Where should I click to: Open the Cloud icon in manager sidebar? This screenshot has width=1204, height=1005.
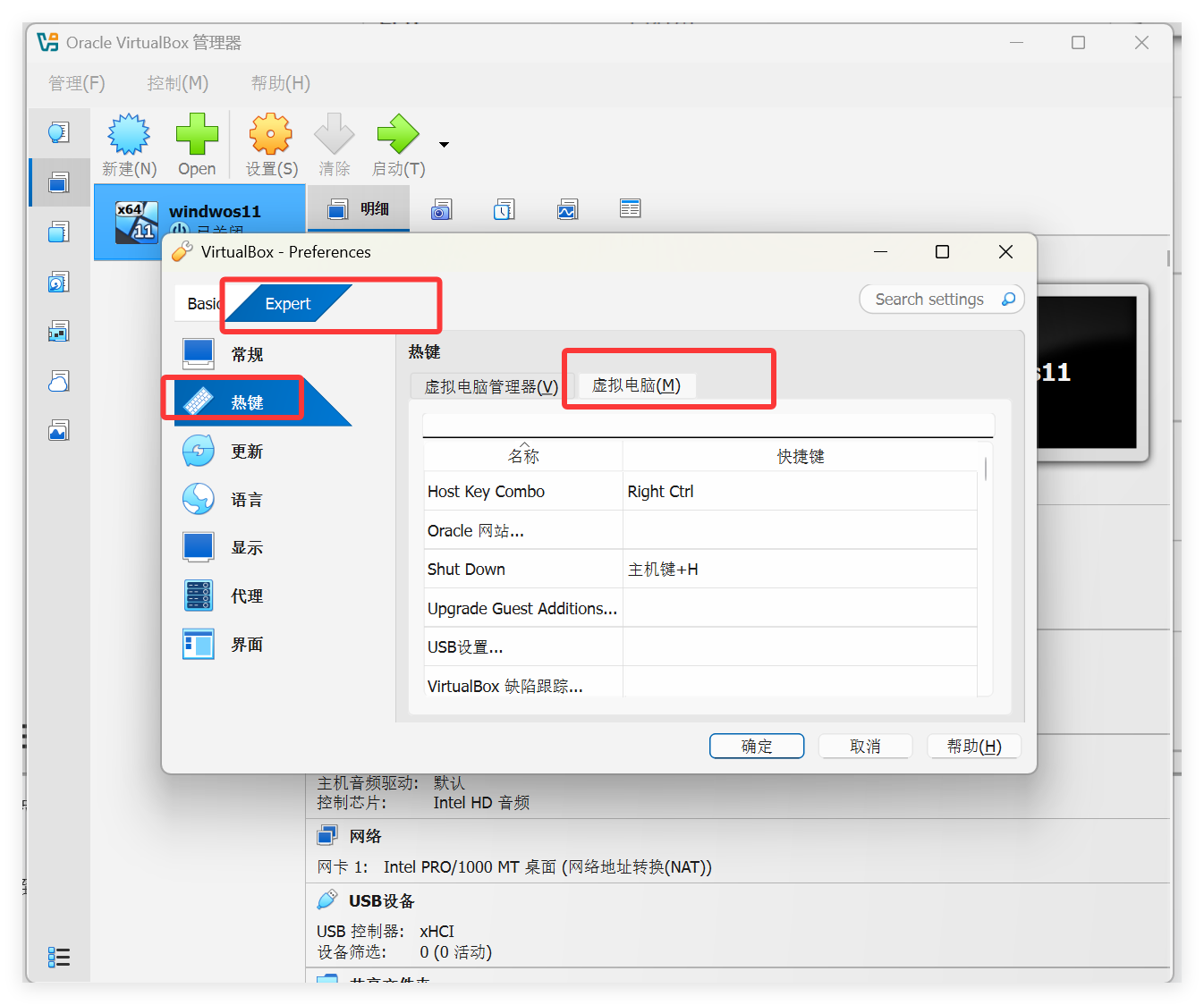[x=59, y=382]
